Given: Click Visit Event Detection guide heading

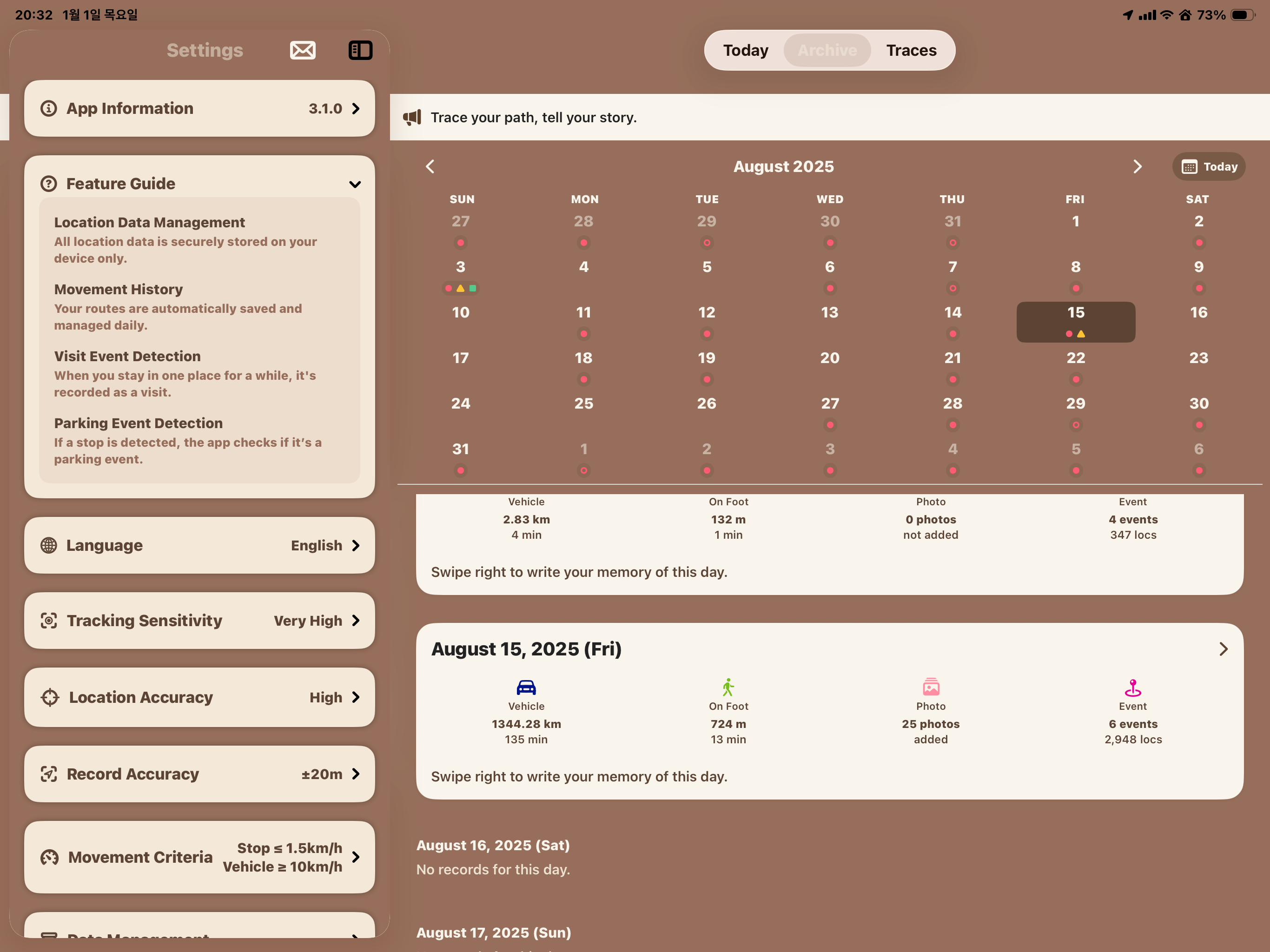Looking at the screenshot, I should [x=127, y=357].
